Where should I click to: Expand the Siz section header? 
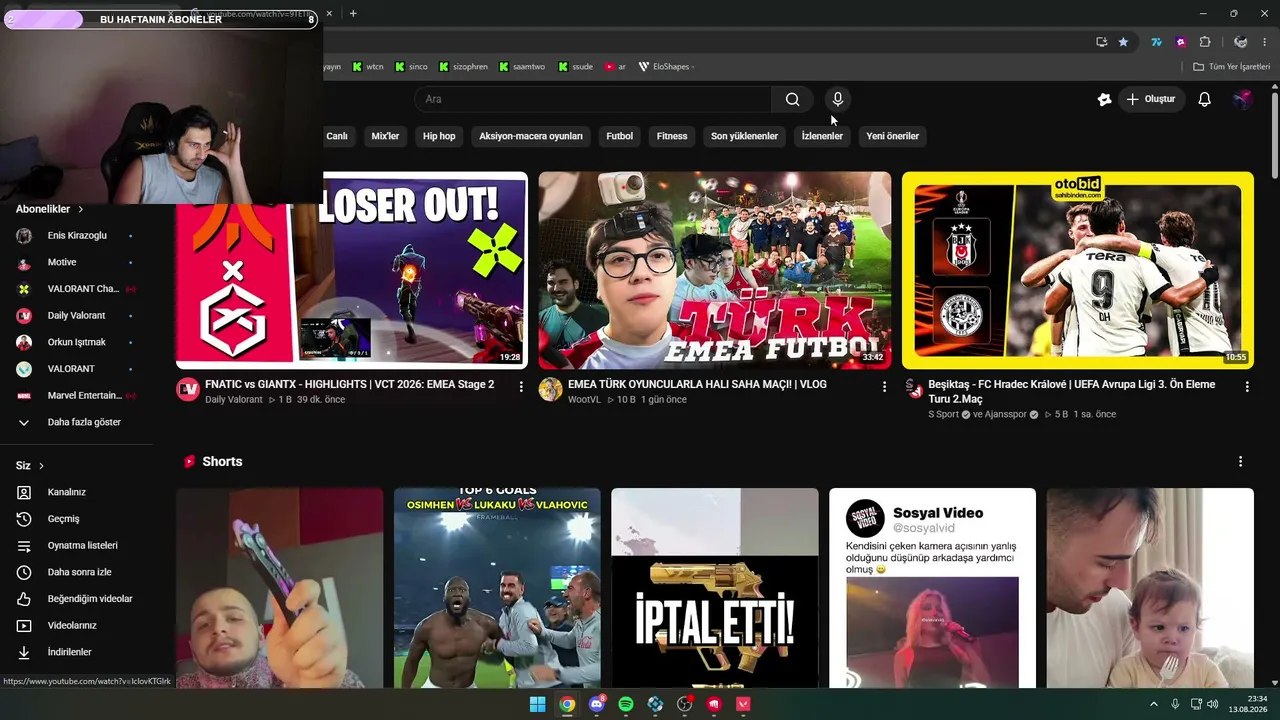(30, 466)
